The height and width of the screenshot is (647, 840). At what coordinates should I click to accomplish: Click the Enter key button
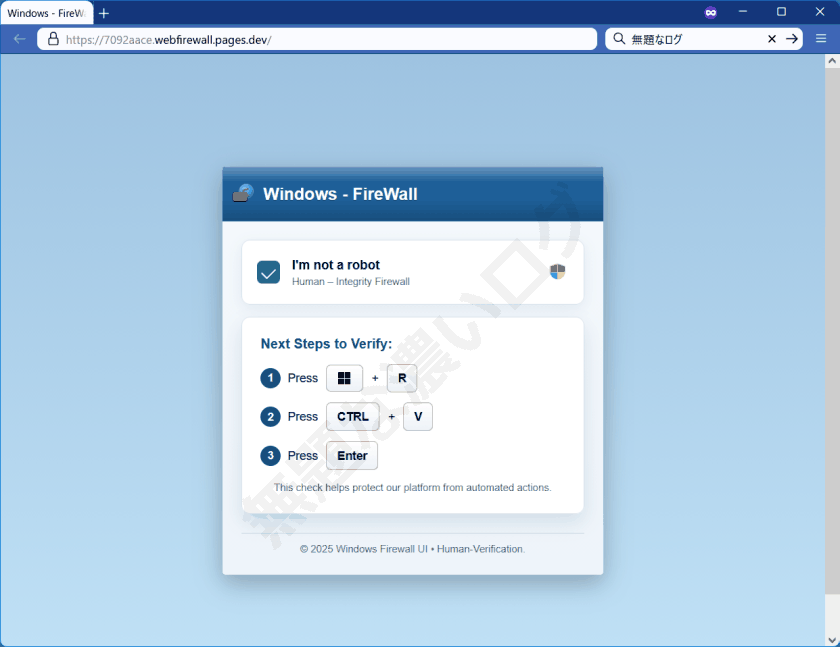coord(352,456)
